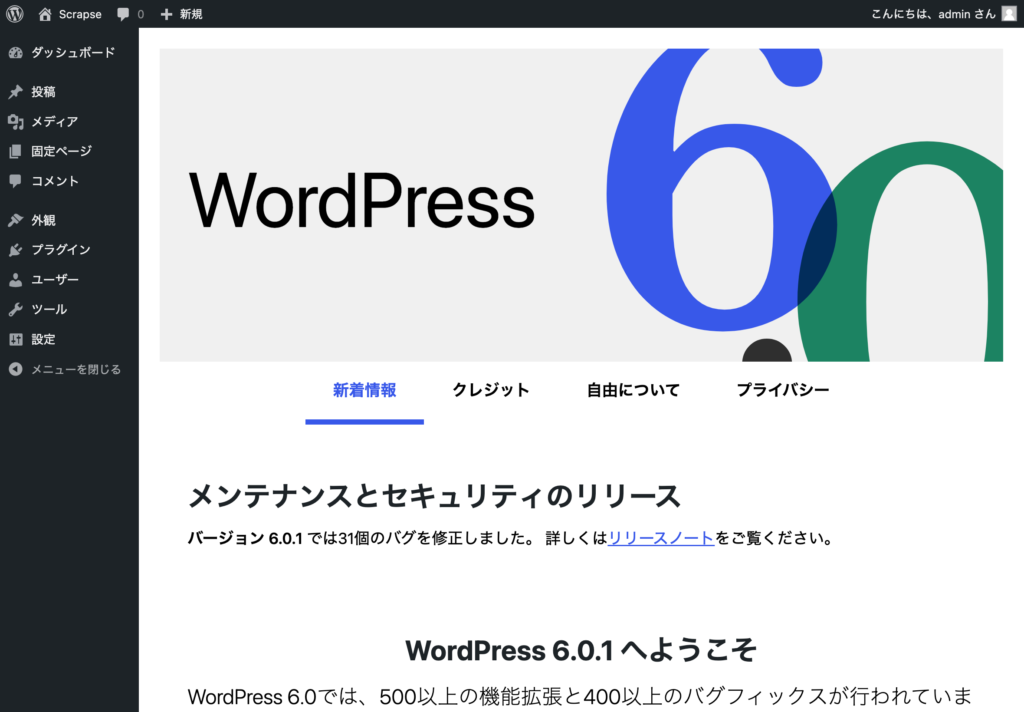
Task: Open the admin user avatar
Action: pos(1008,14)
